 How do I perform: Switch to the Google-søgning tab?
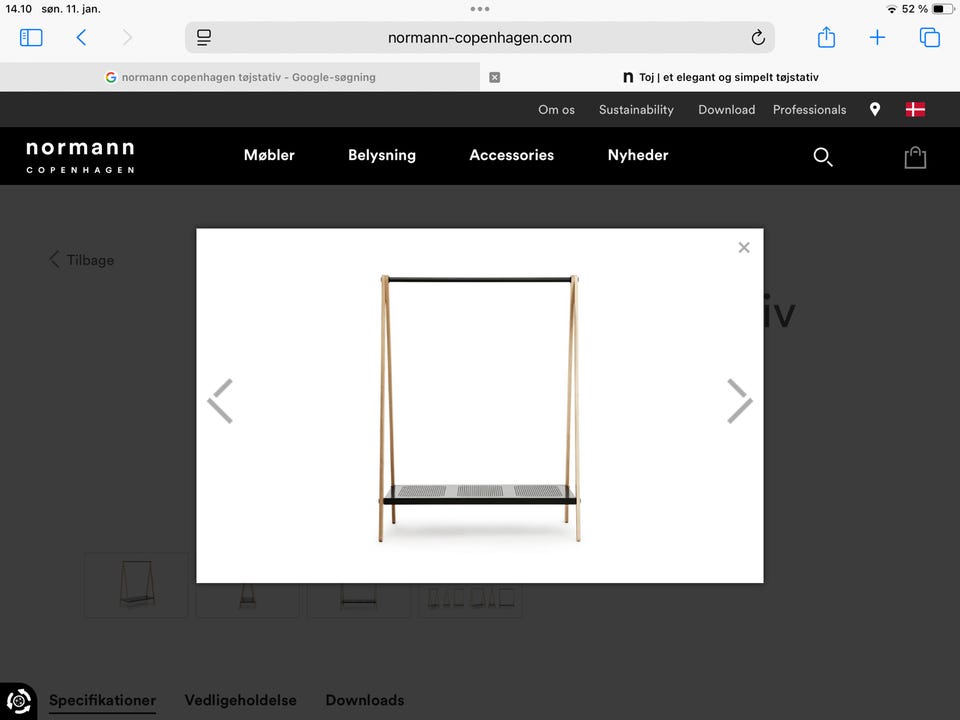(x=246, y=77)
